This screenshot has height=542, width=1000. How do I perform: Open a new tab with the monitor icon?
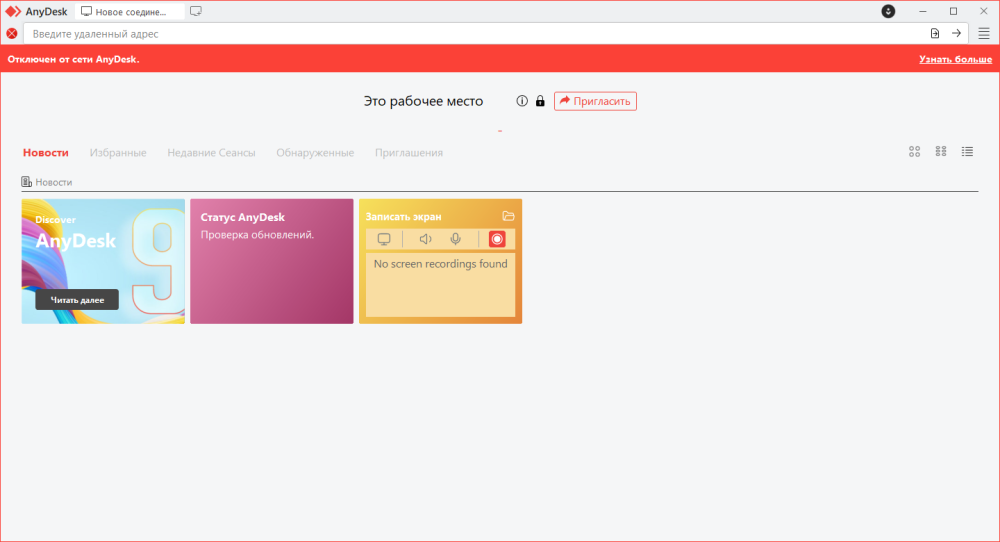(196, 11)
